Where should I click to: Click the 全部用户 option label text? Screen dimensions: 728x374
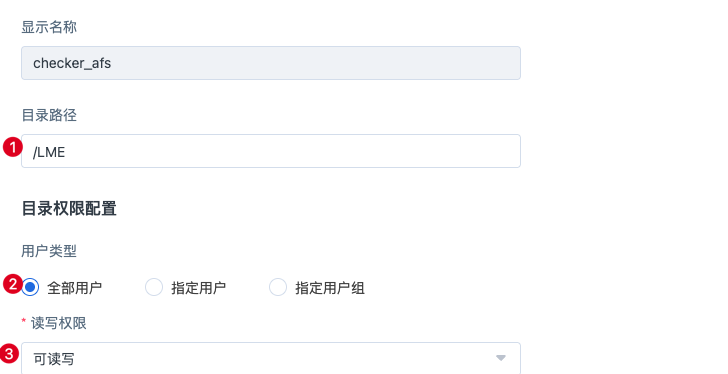[74, 288]
